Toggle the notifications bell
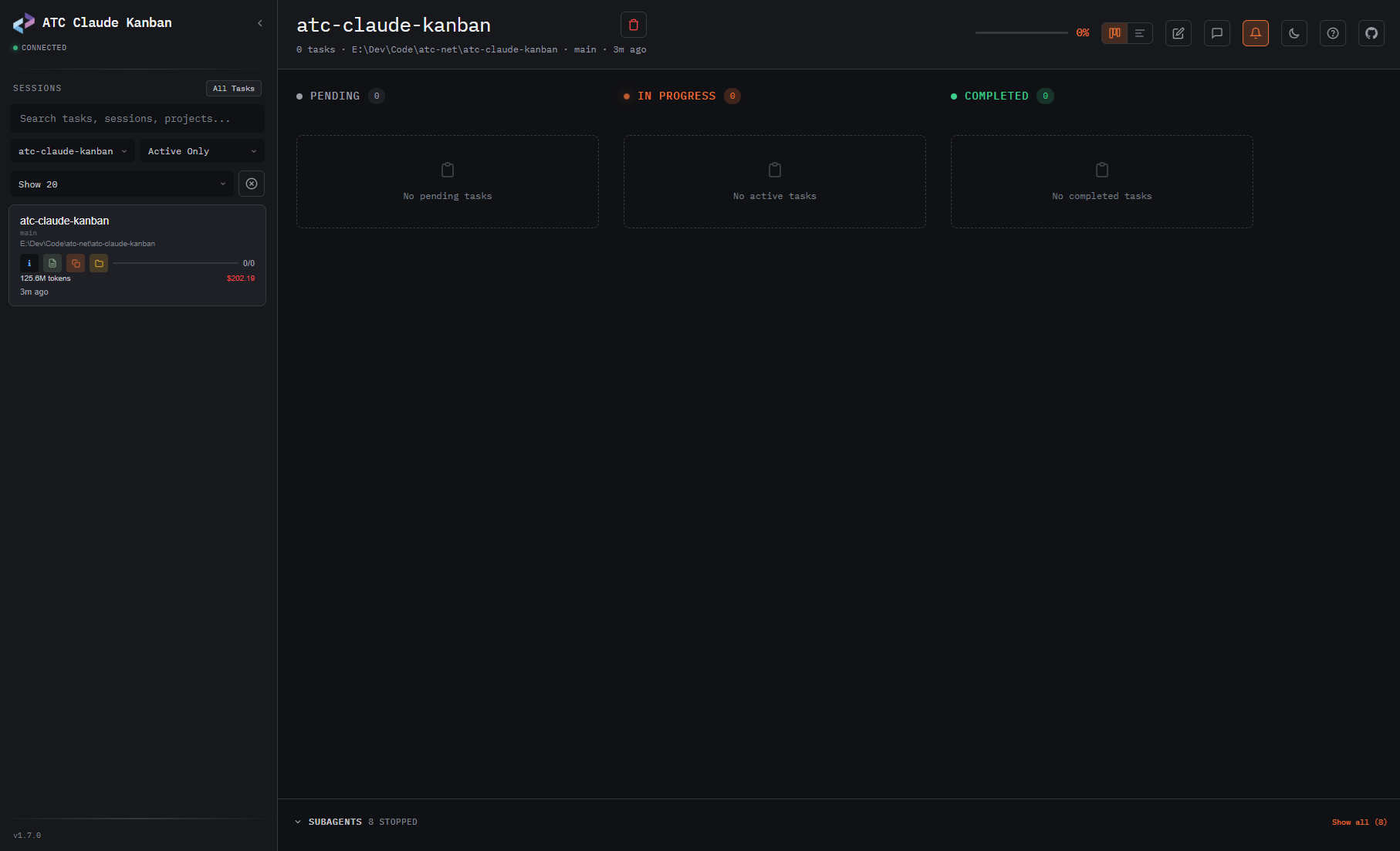The width and height of the screenshot is (1400, 851). tap(1256, 33)
